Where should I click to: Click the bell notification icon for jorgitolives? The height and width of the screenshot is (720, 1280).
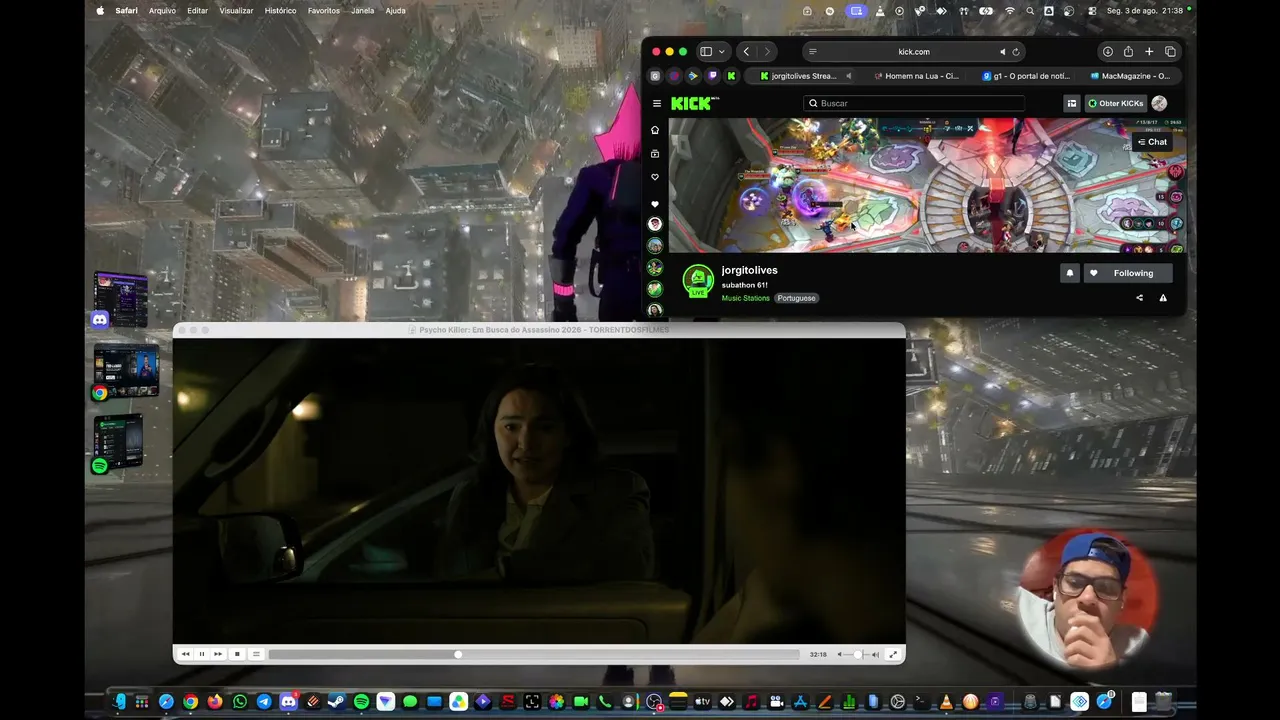(1069, 273)
